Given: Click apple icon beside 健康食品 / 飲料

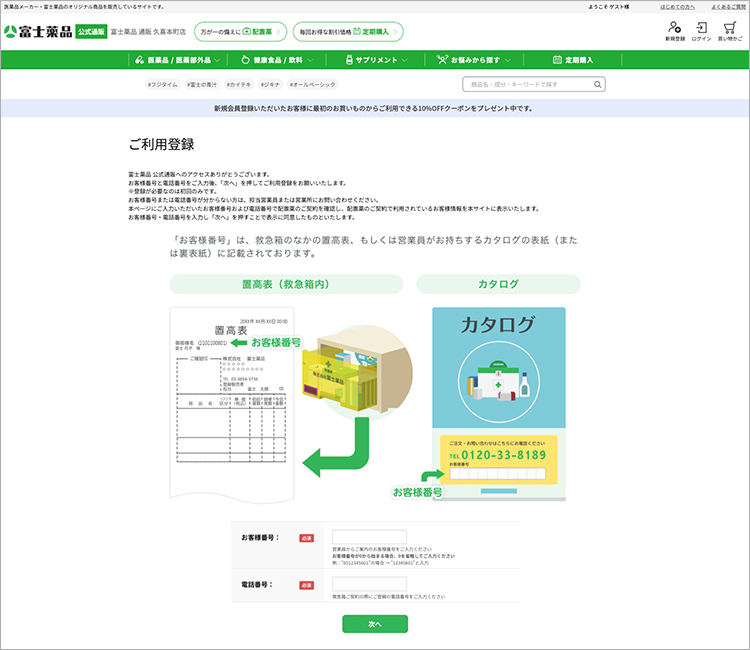Looking at the screenshot, I should [x=245, y=60].
